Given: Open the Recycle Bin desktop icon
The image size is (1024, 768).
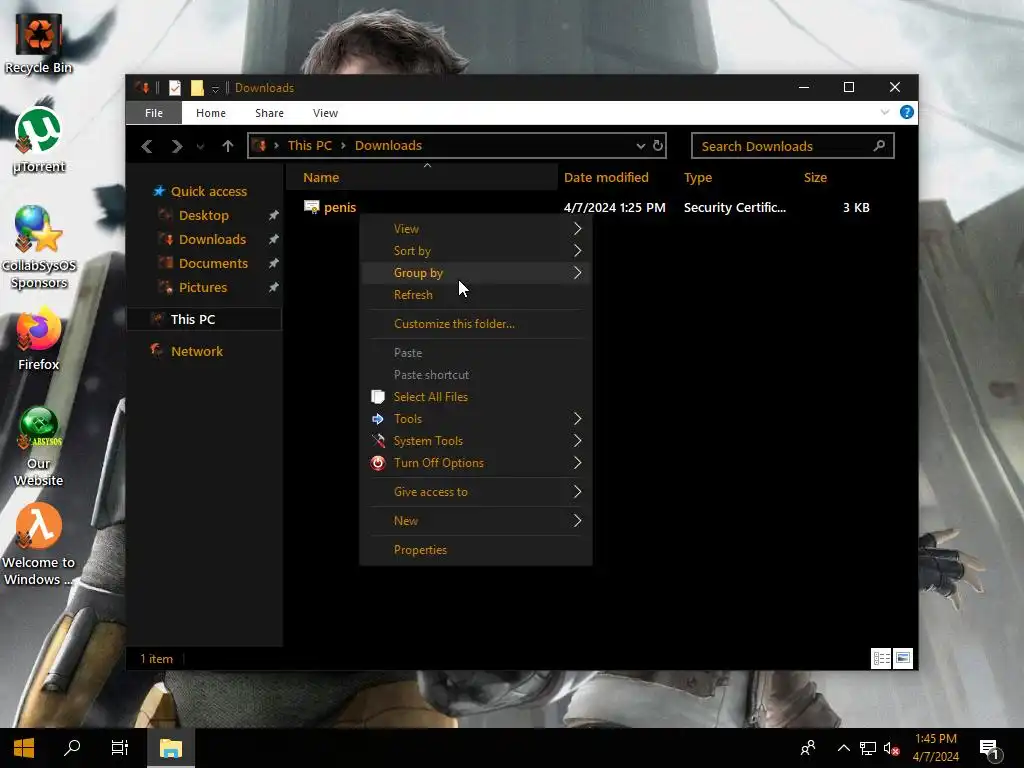Looking at the screenshot, I should (39, 43).
